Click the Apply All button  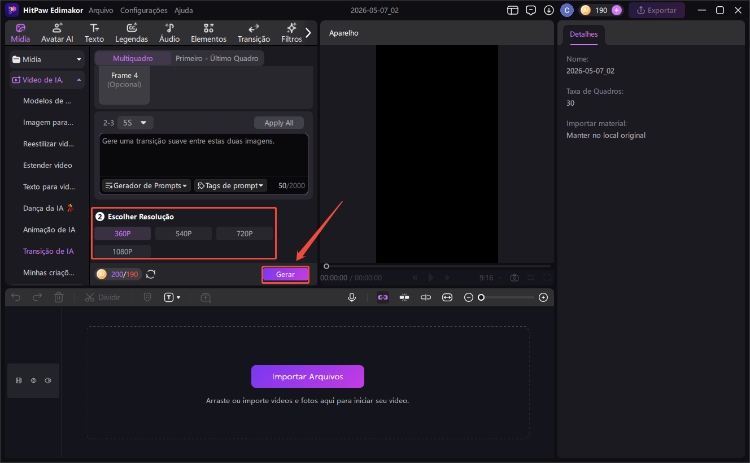coord(279,123)
